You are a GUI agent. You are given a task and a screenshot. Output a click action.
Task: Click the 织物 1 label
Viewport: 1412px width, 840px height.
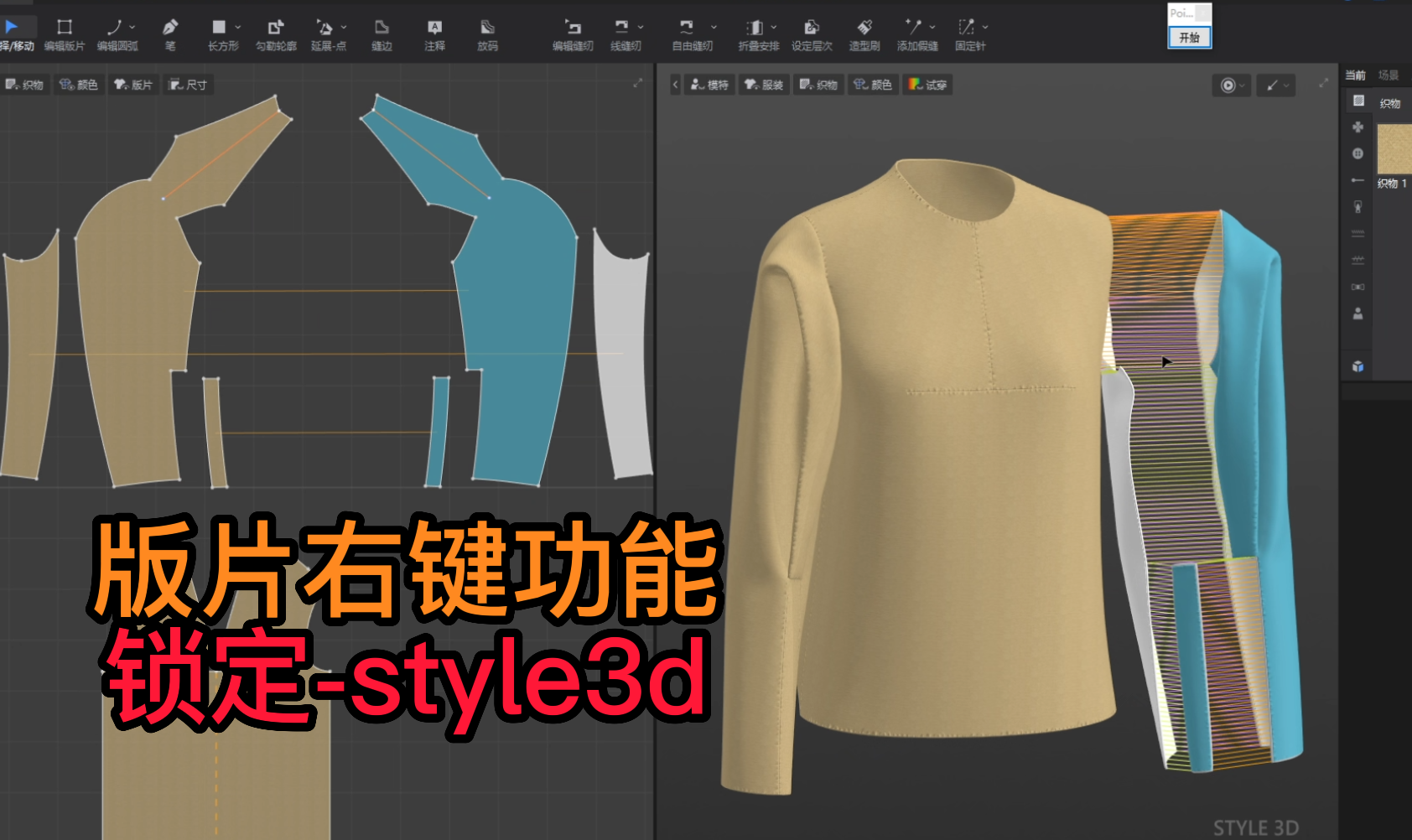(x=1392, y=184)
